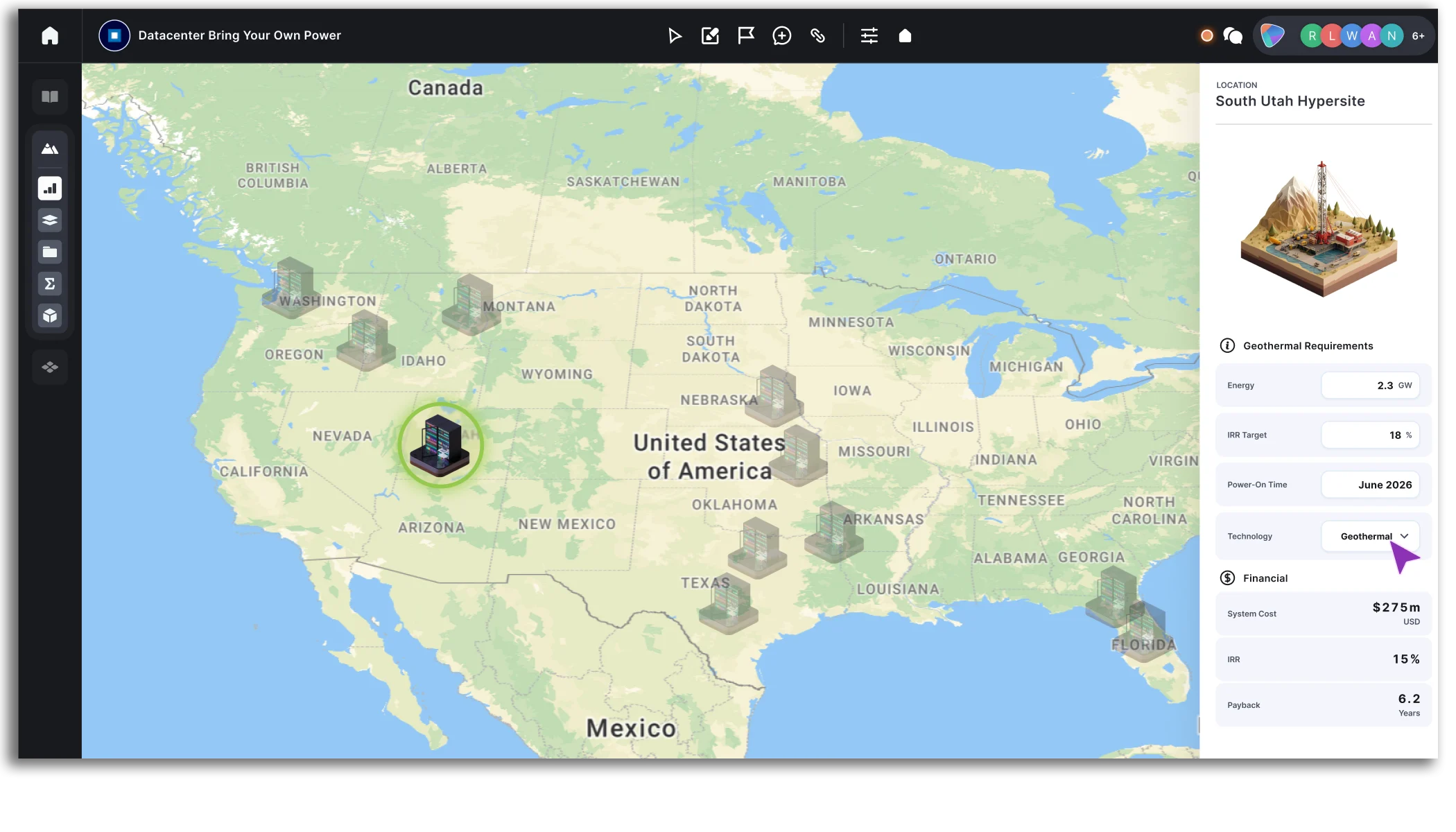The image size is (1456, 832).
Task: Select the bar chart icon in sidebar
Action: point(50,189)
